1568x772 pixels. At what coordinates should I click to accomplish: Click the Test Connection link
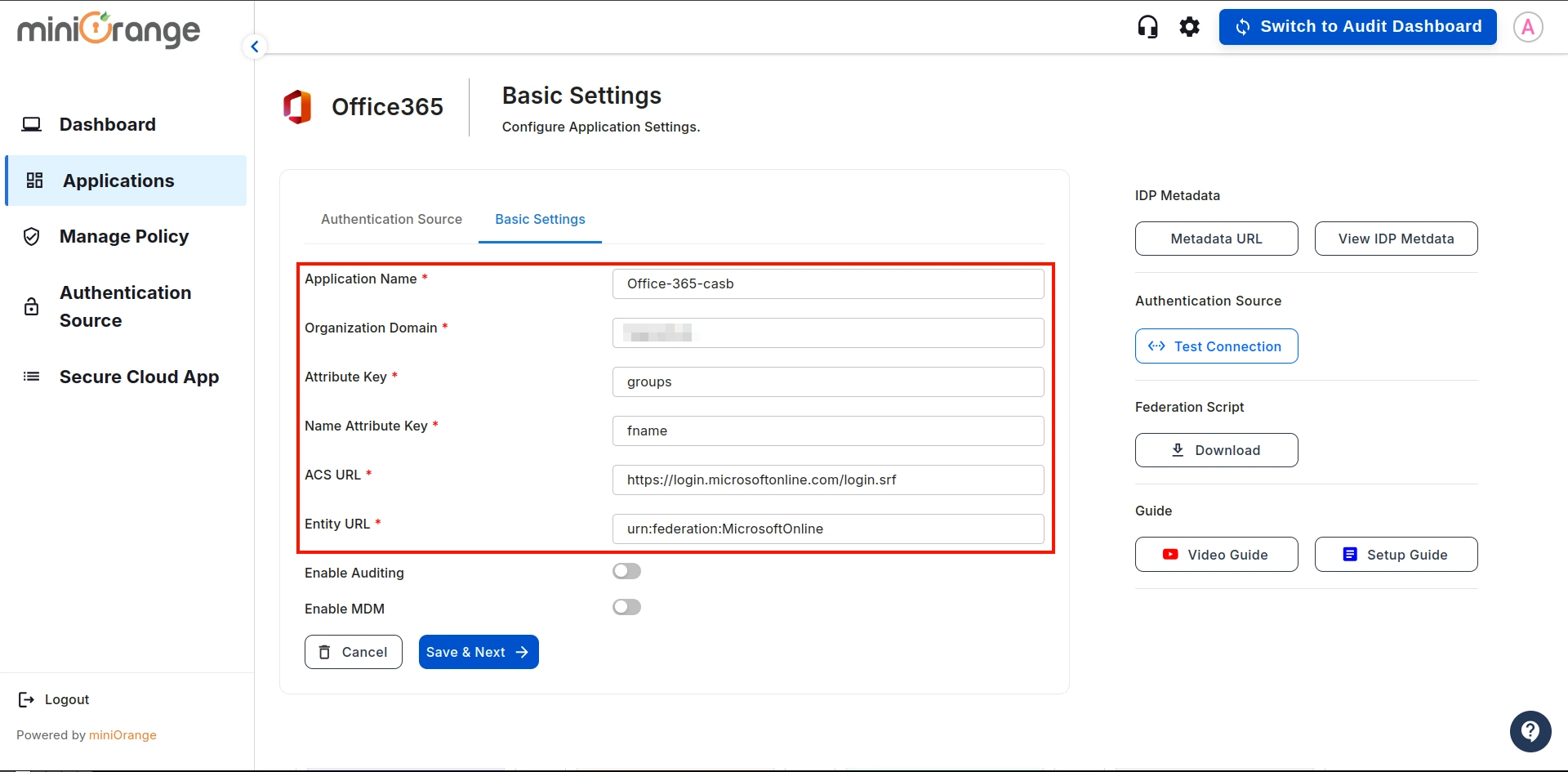click(1216, 346)
